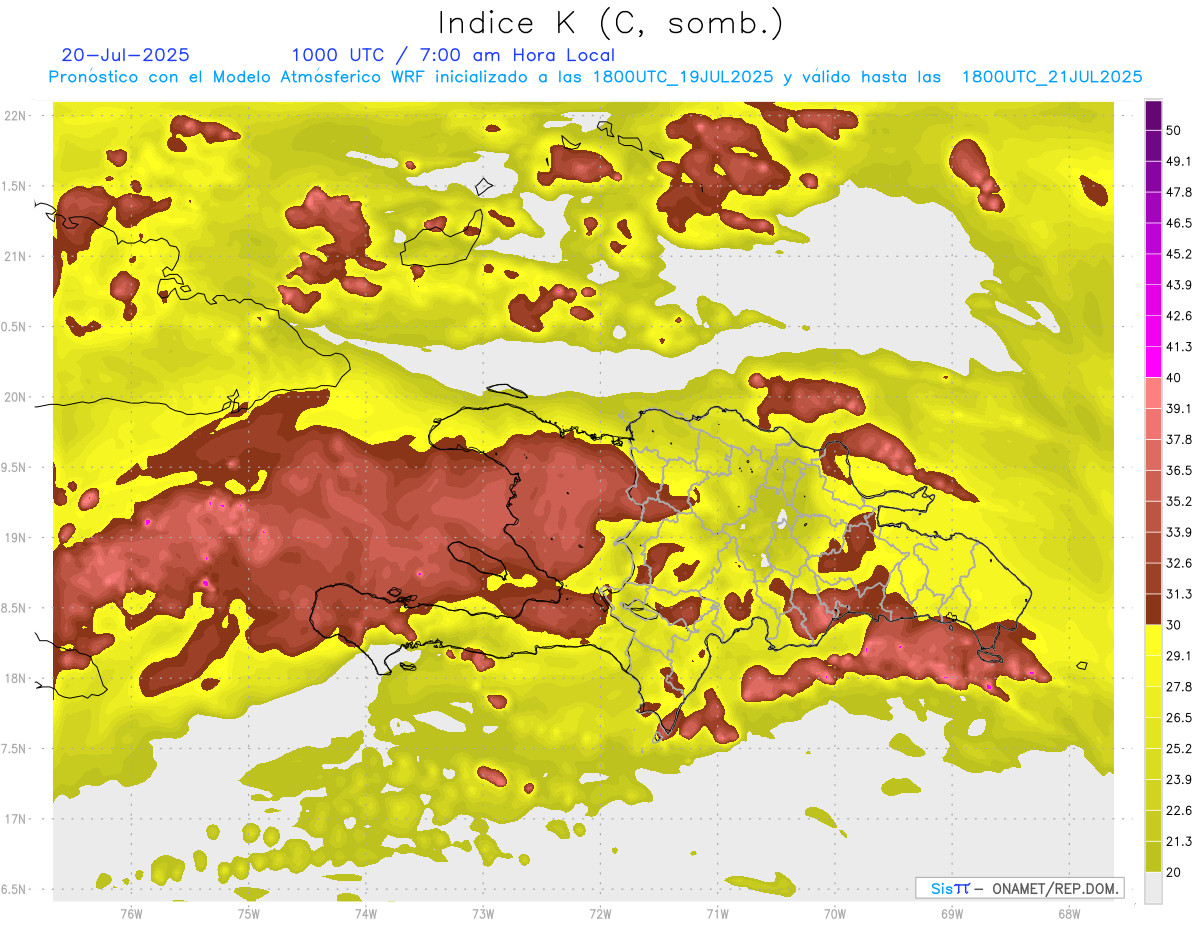Click colorbar value "36.5"

click(1179, 470)
